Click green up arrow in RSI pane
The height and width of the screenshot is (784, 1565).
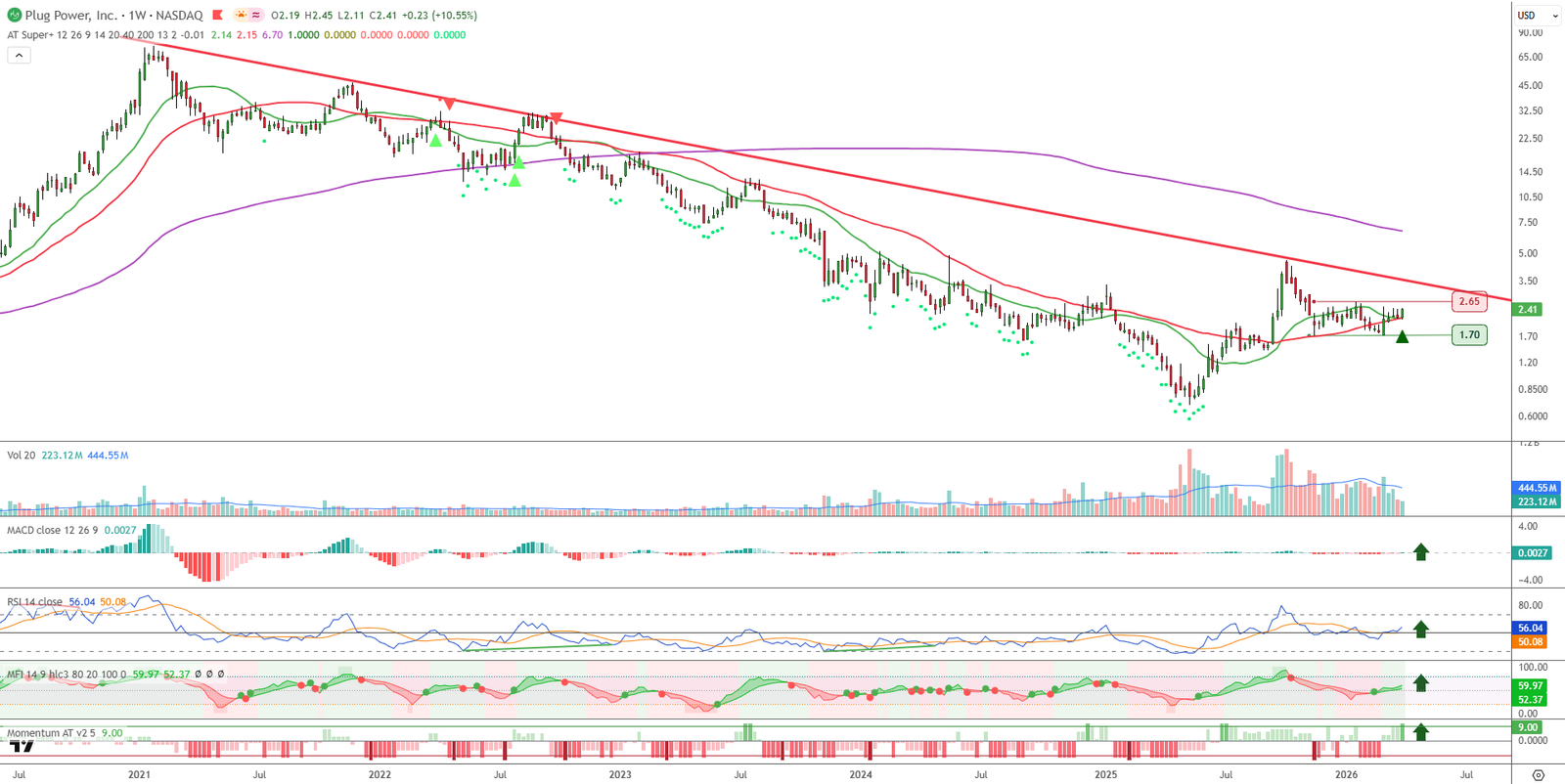click(x=1421, y=629)
